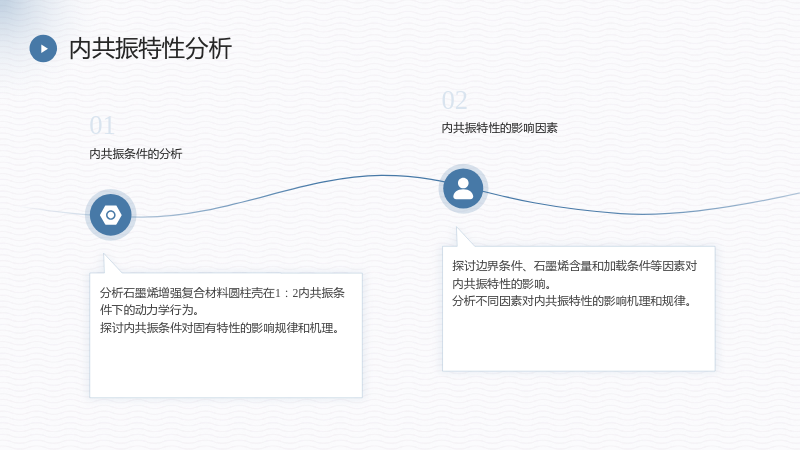This screenshot has width=800, height=450.
Task: Select the number 02 label
Action: tap(455, 101)
